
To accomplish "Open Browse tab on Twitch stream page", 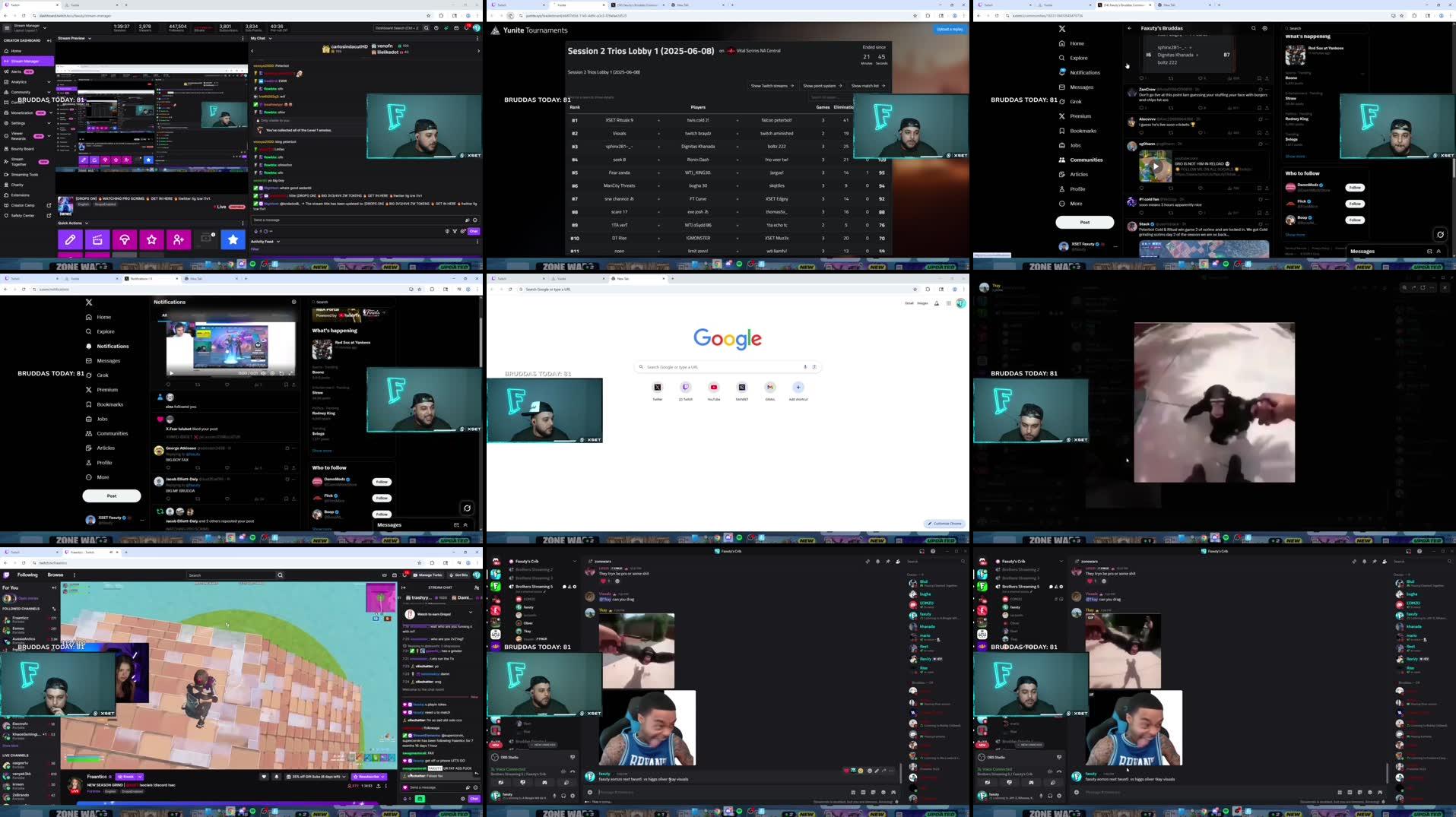I will click(x=56, y=575).
